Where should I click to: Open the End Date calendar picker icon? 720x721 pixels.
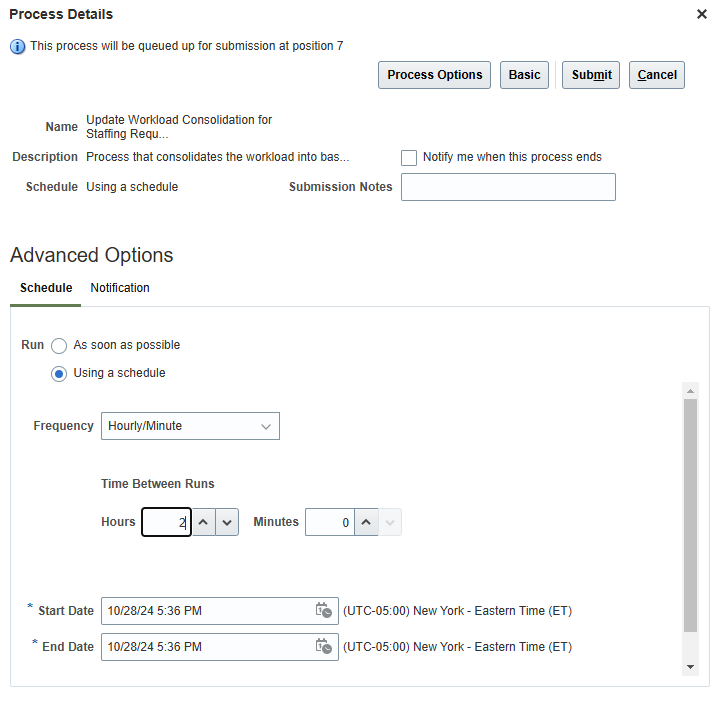point(324,646)
